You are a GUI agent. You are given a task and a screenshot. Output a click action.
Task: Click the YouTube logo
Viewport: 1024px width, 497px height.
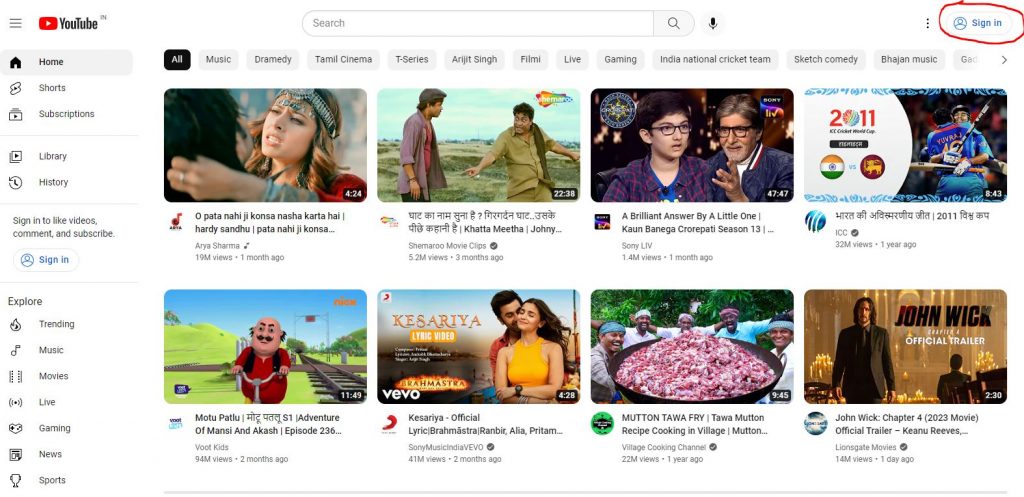(68, 24)
